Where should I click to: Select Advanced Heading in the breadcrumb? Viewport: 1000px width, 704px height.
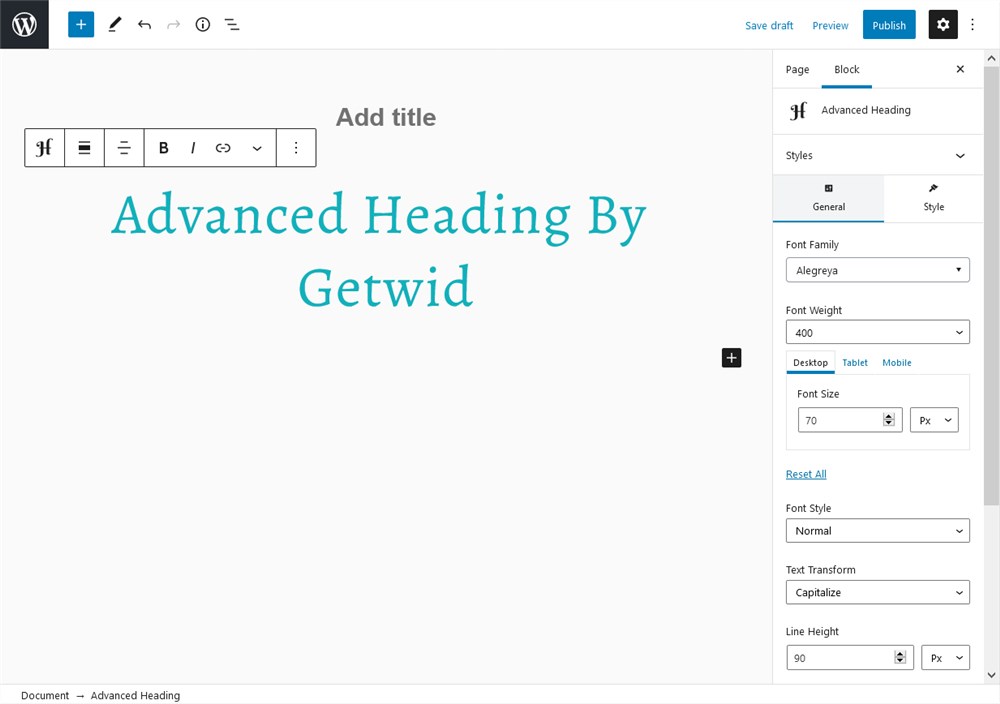point(135,695)
